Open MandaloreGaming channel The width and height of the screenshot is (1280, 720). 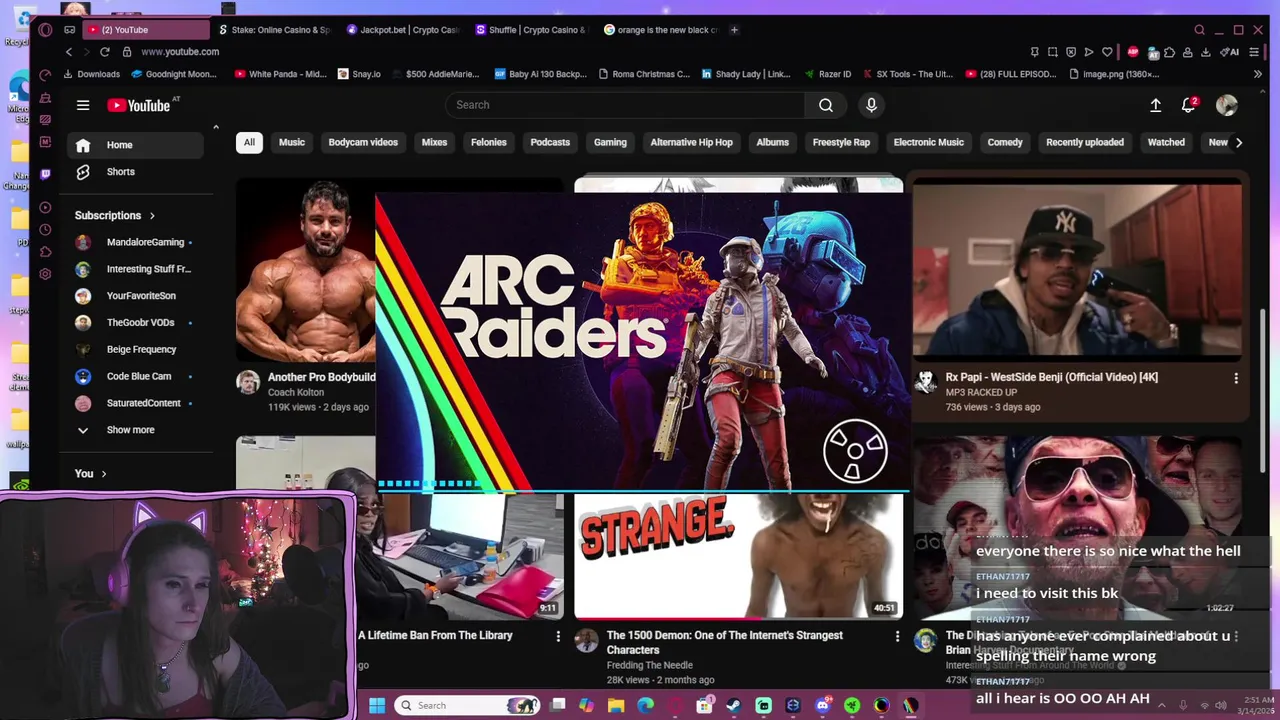coord(136,242)
